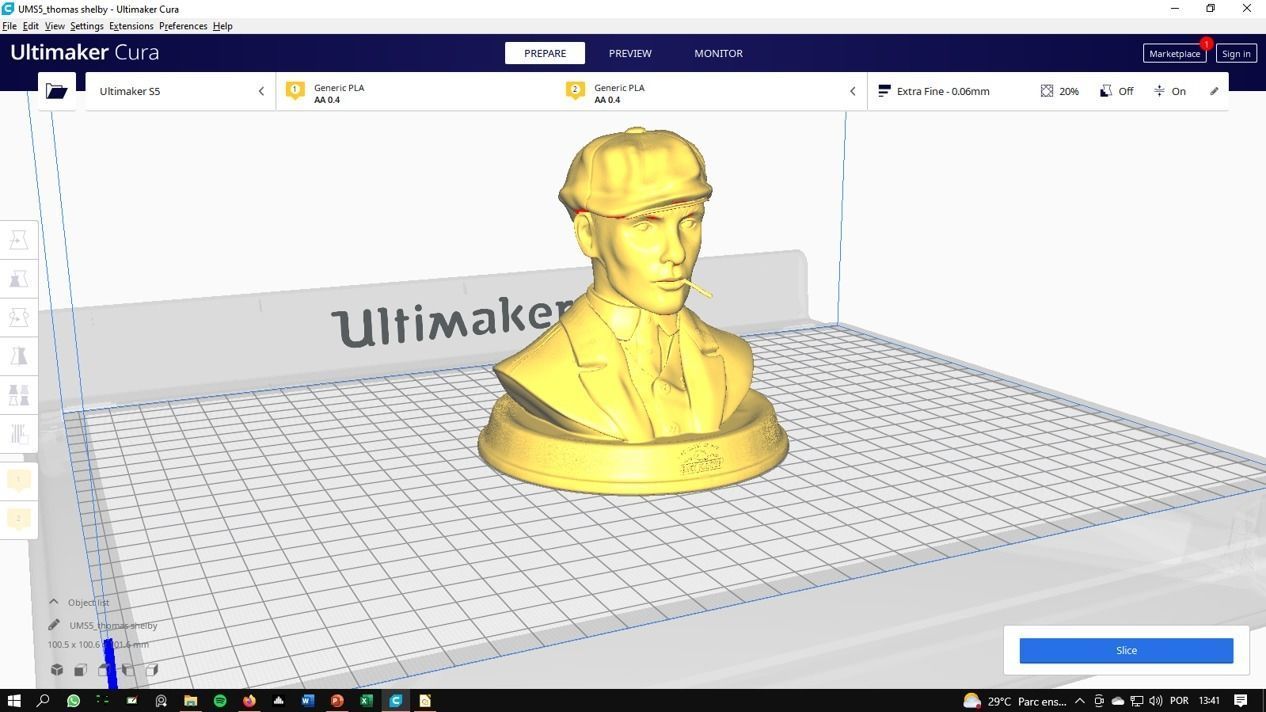
Task: Open Windows search from taskbar
Action: tap(43, 701)
